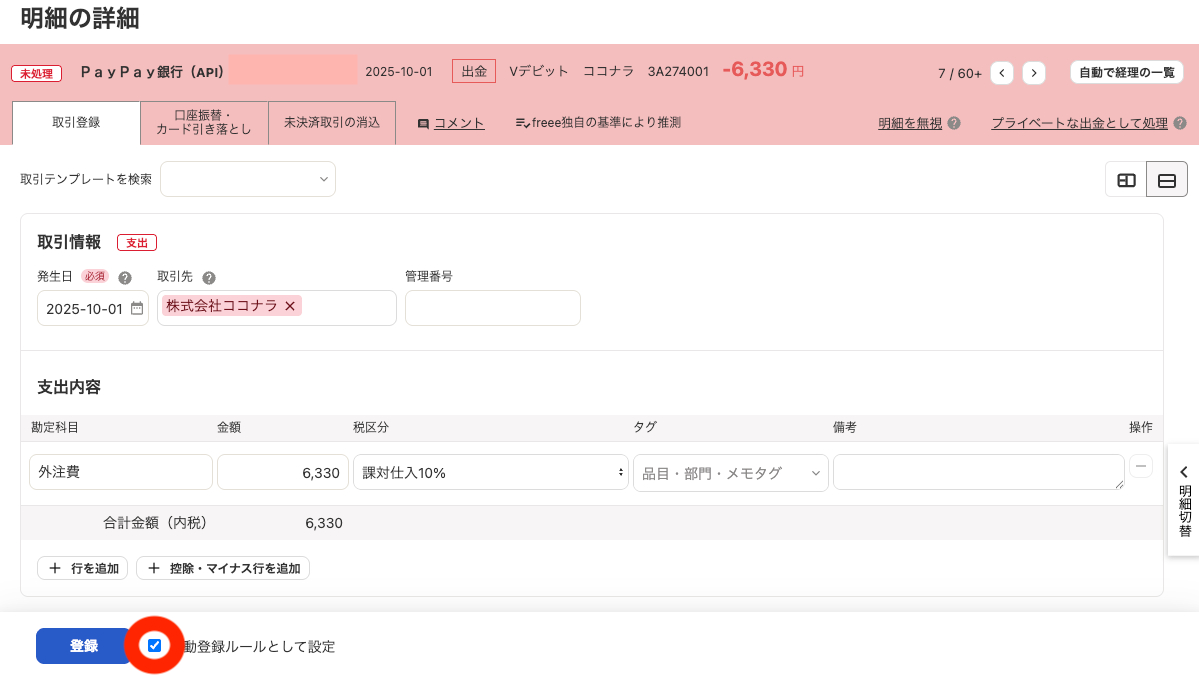1199x675 pixels.
Task: Open the 取引テンプレートを検索 dropdown
Action: pyautogui.click(x=250, y=179)
